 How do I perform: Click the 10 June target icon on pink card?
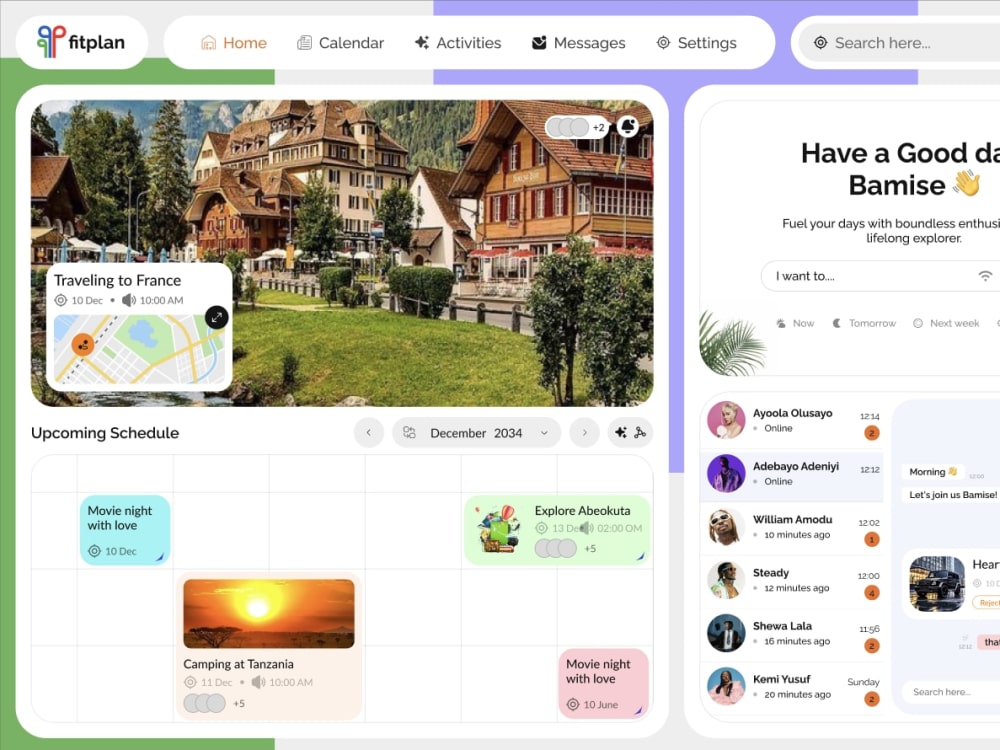(573, 704)
